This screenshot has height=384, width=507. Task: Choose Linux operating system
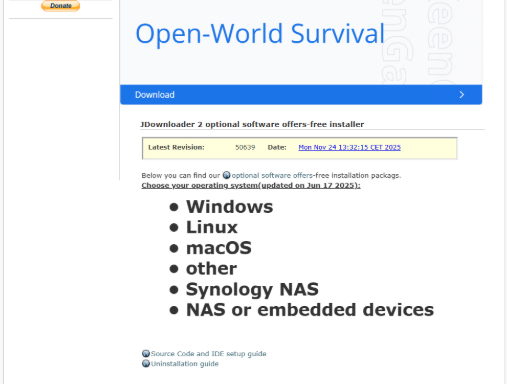pyautogui.click(x=212, y=227)
